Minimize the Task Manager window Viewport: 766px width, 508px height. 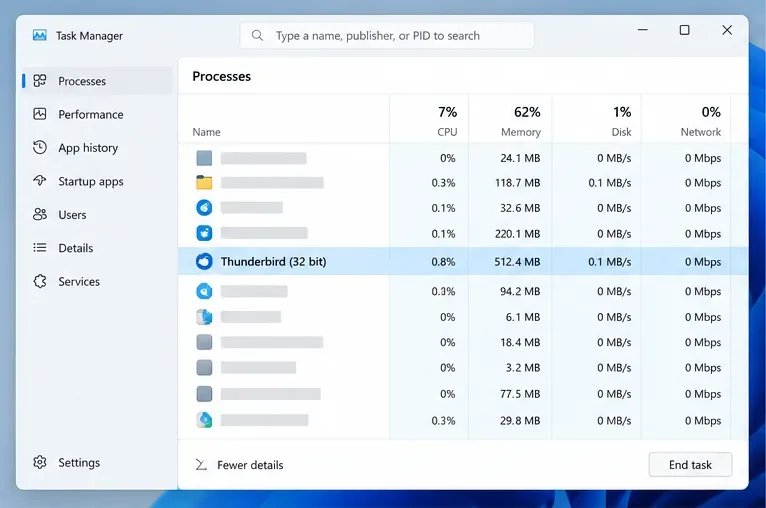642,30
